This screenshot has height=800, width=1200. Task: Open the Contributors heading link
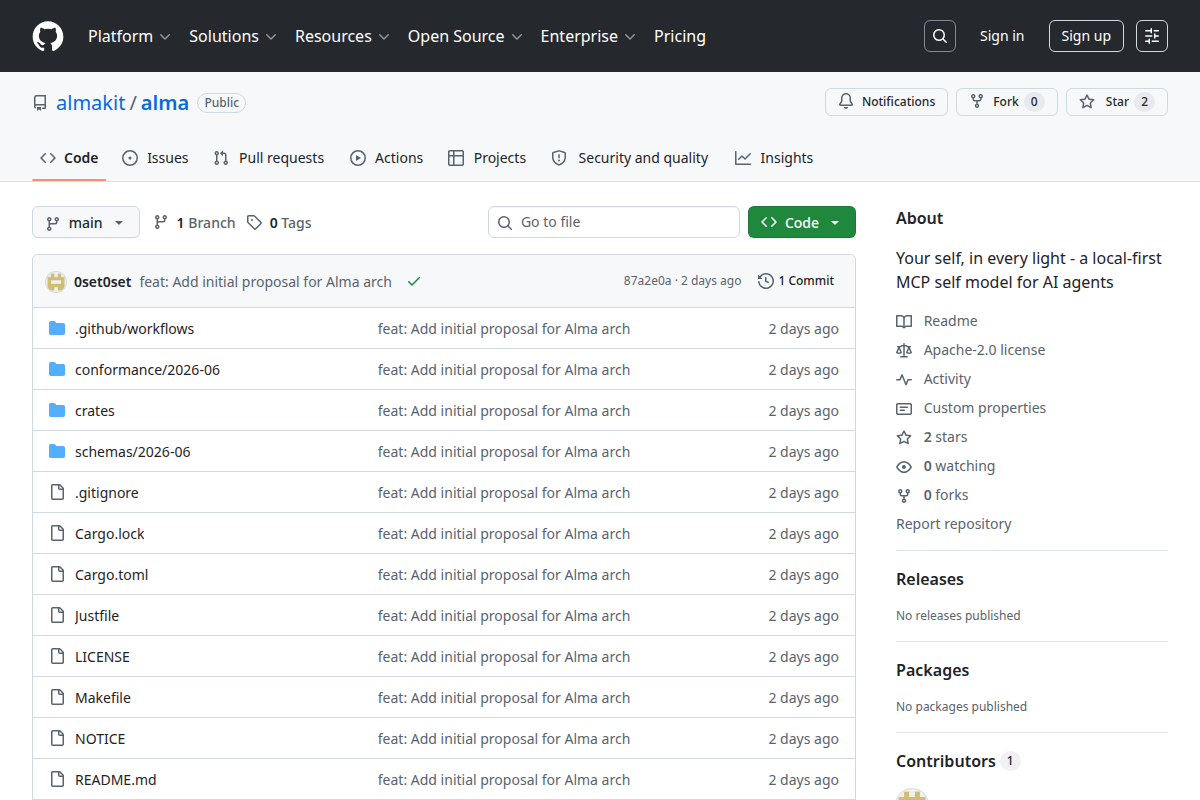[x=957, y=761]
